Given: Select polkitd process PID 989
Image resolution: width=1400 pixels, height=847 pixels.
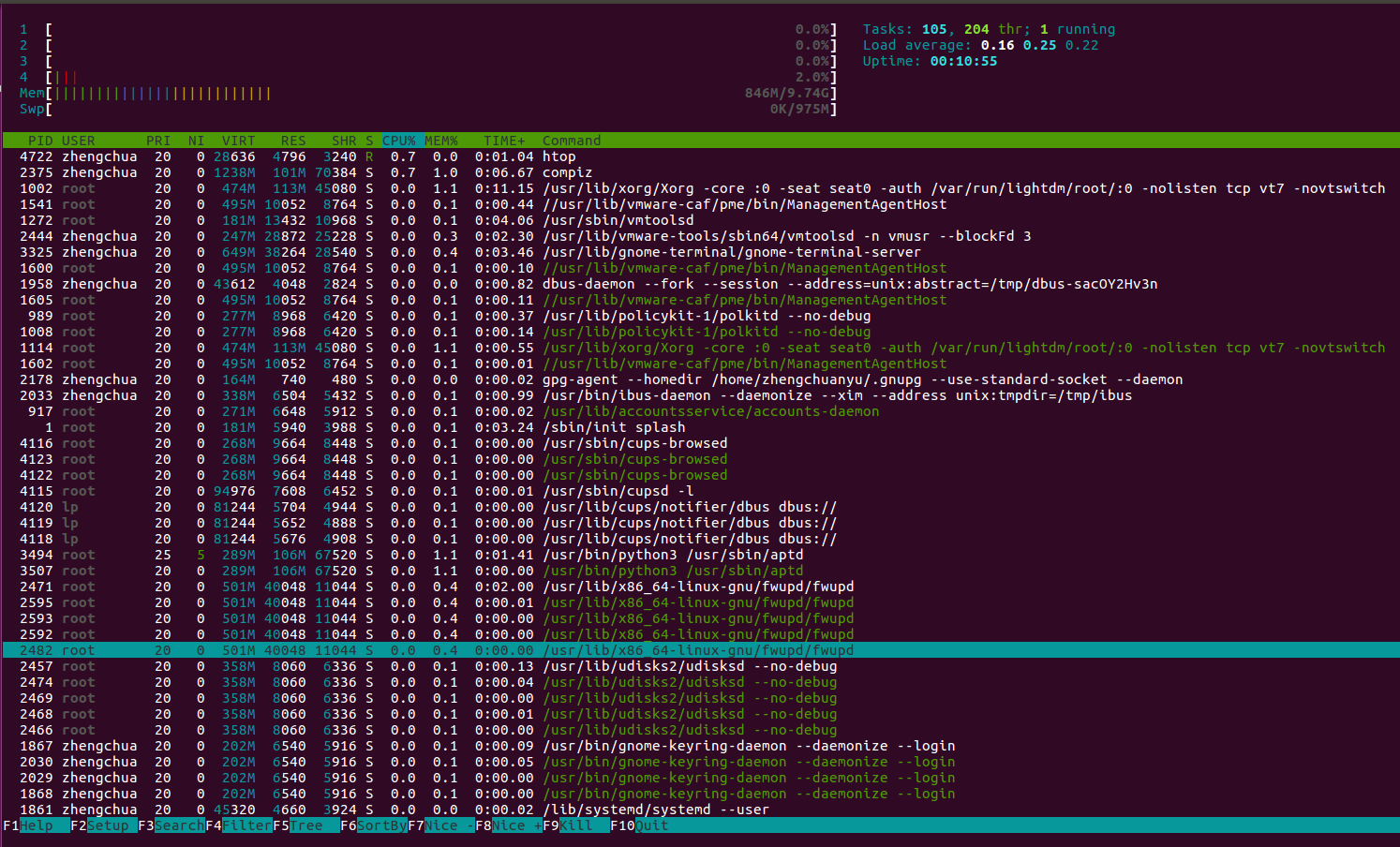Looking at the screenshot, I should [700, 316].
